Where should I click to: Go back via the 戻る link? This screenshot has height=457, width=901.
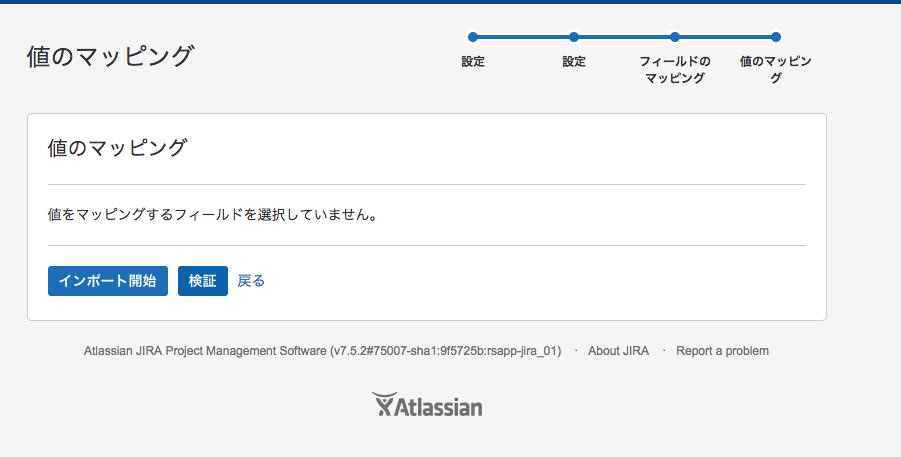[x=251, y=281]
